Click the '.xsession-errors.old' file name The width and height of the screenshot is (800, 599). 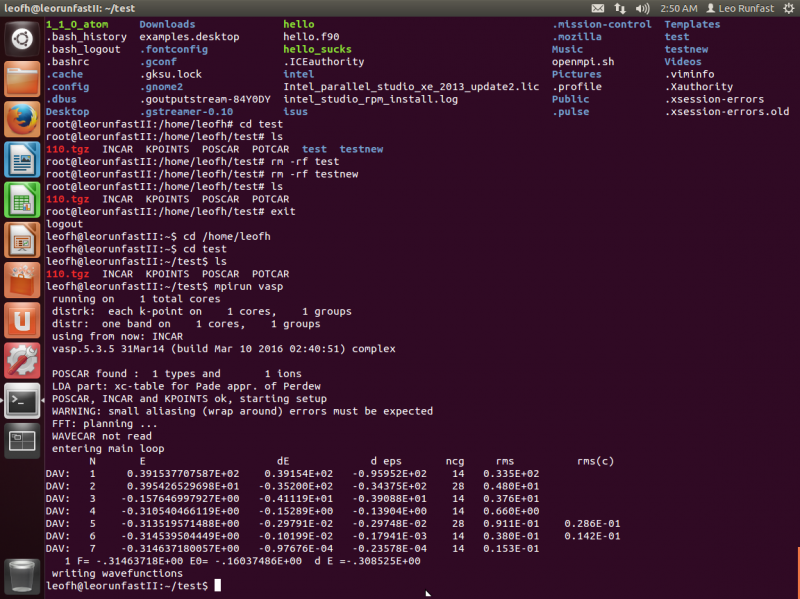(727, 112)
